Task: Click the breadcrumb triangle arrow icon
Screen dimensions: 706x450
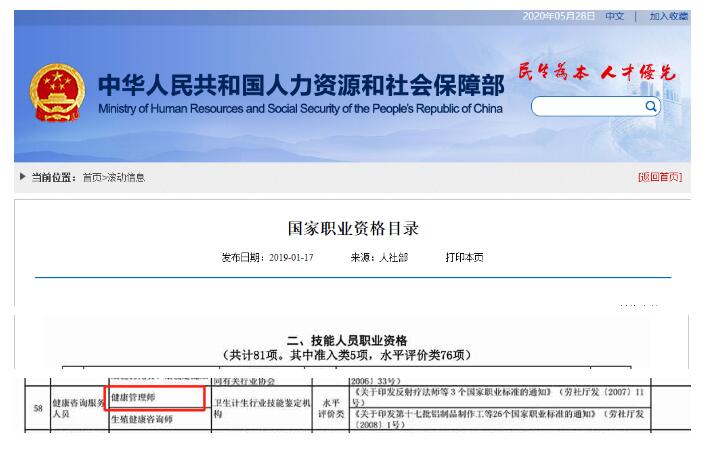Action: pyautogui.click(x=22, y=177)
